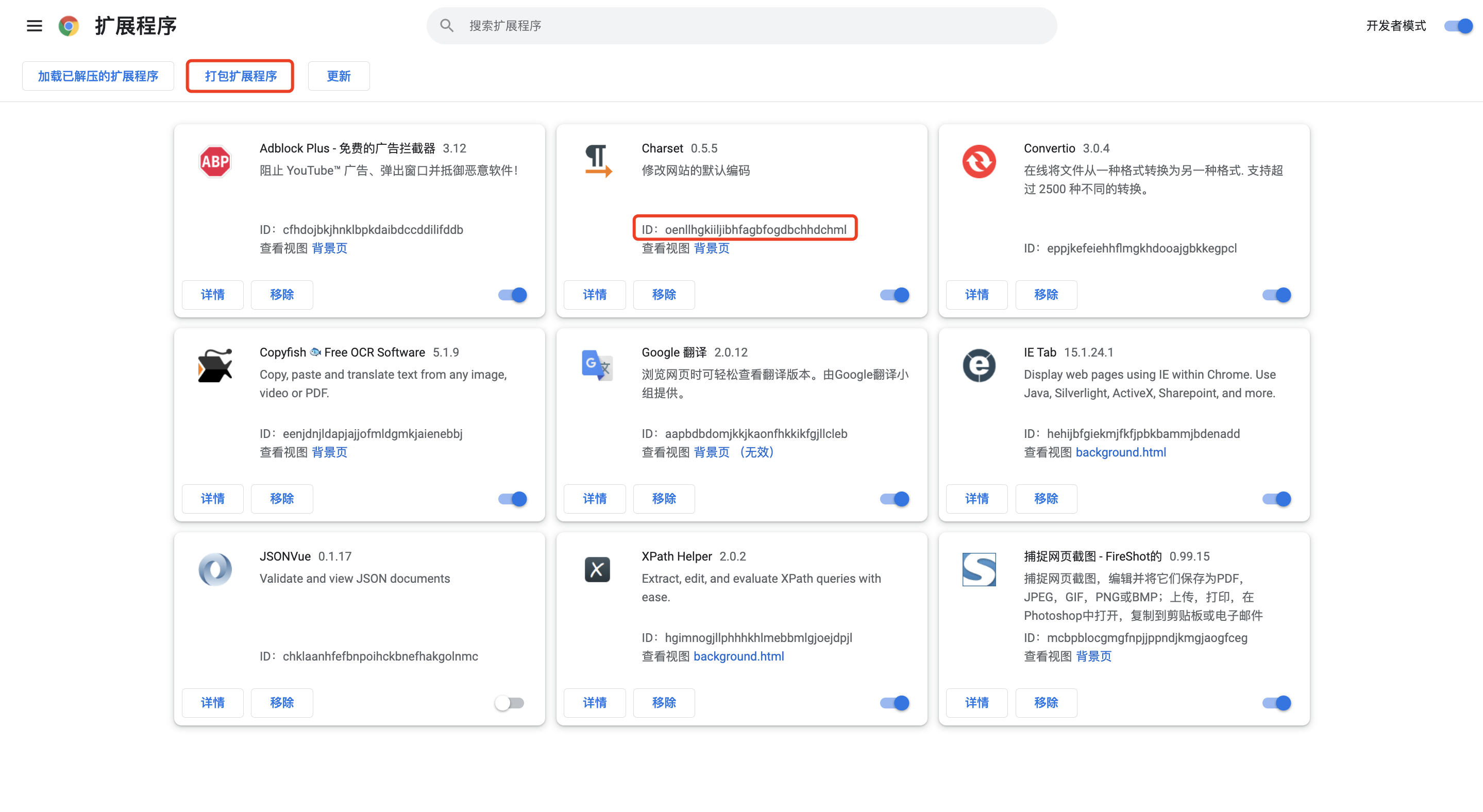The width and height of the screenshot is (1483, 812).
Task: Enable the JSONVue extension toggle
Action: tap(510, 703)
